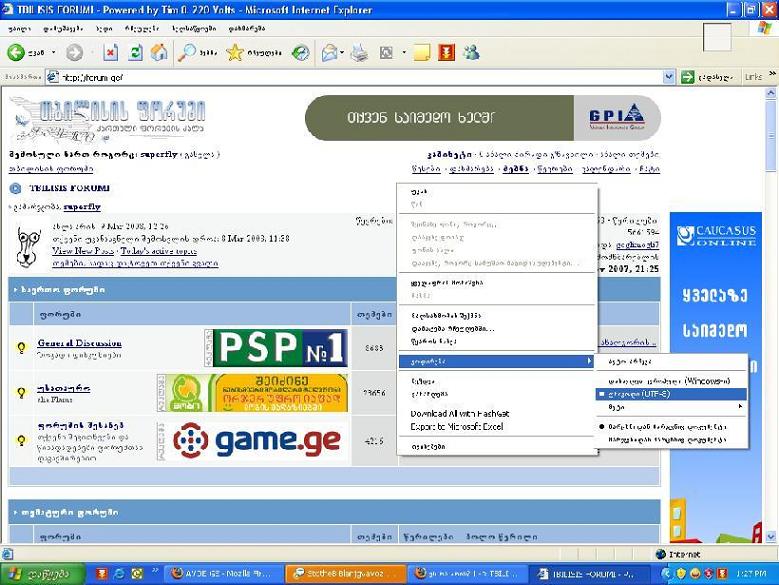
Task: Select the Windows encoding option in submenu
Action: [671, 381]
